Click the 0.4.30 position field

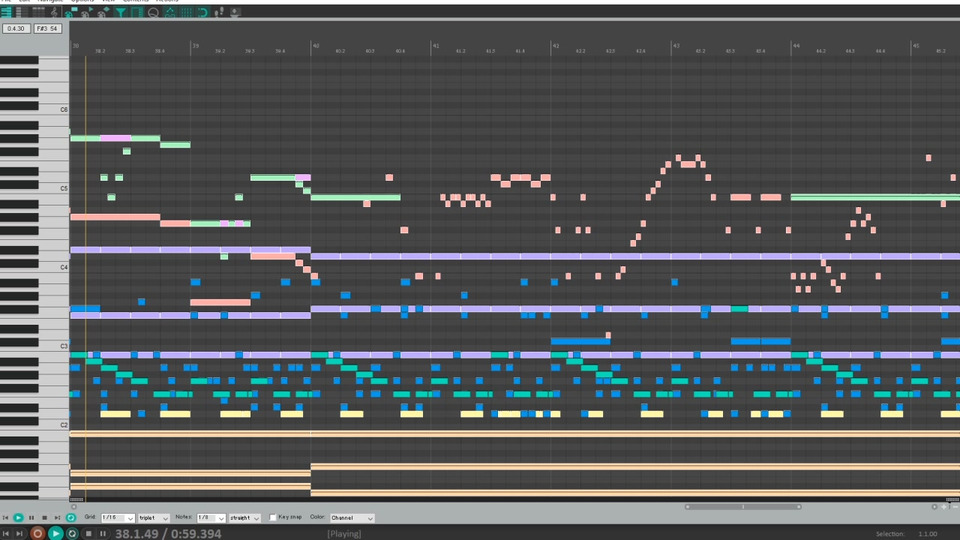click(x=16, y=29)
